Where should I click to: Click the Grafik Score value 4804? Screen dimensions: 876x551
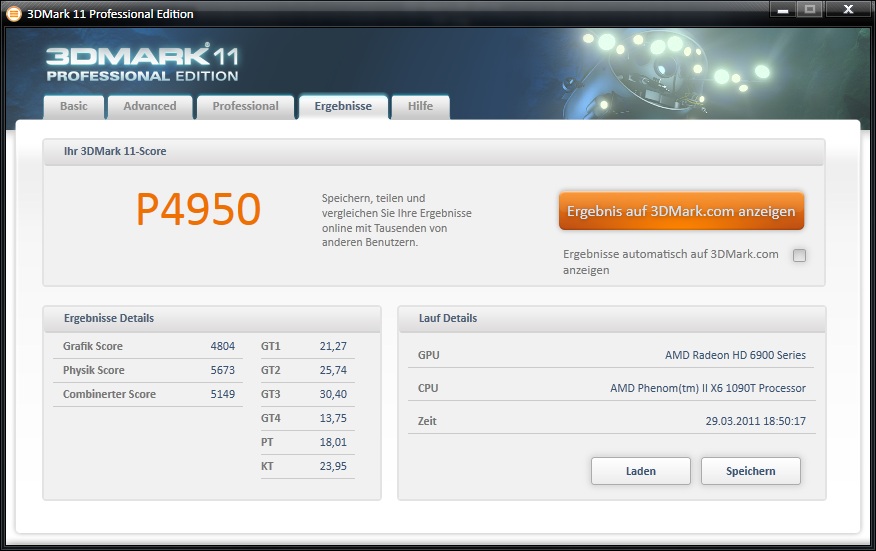(222, 346)
